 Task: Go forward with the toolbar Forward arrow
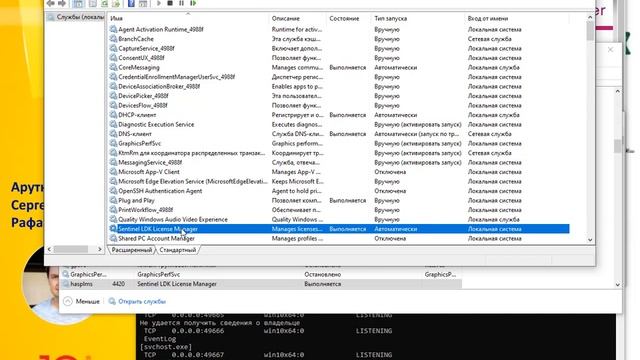(x=62, y=3)
